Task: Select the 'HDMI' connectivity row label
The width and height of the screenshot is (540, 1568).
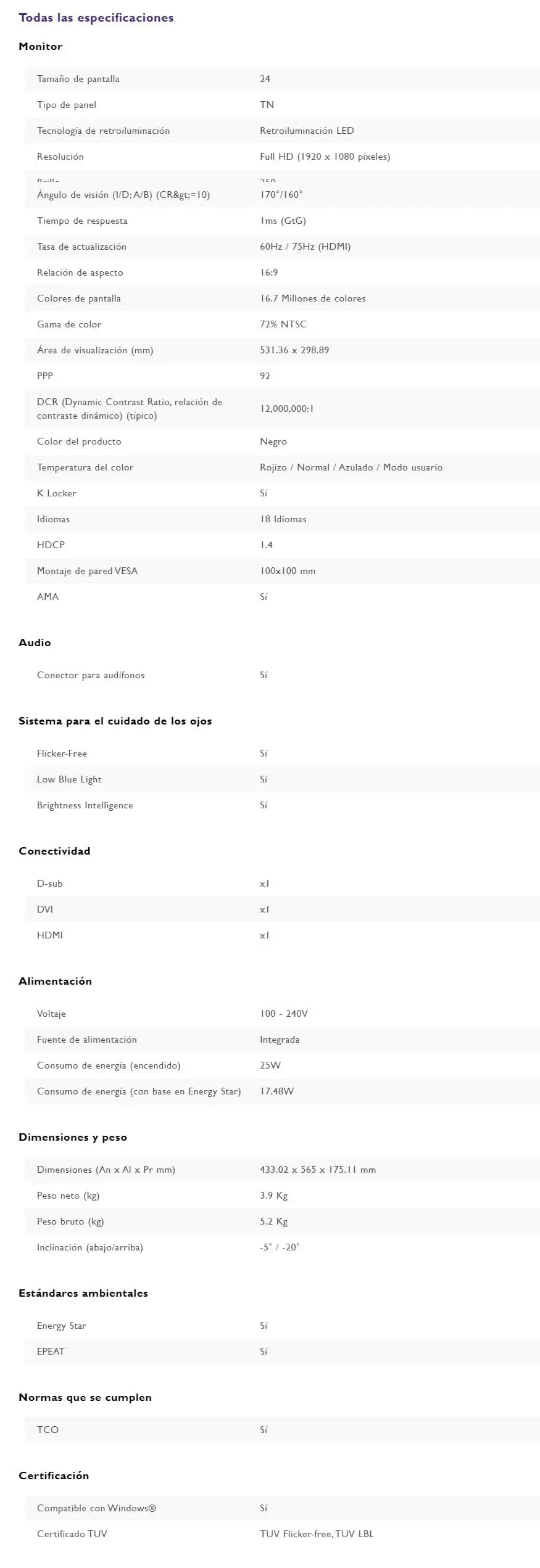Action: (x=50, y=935)
